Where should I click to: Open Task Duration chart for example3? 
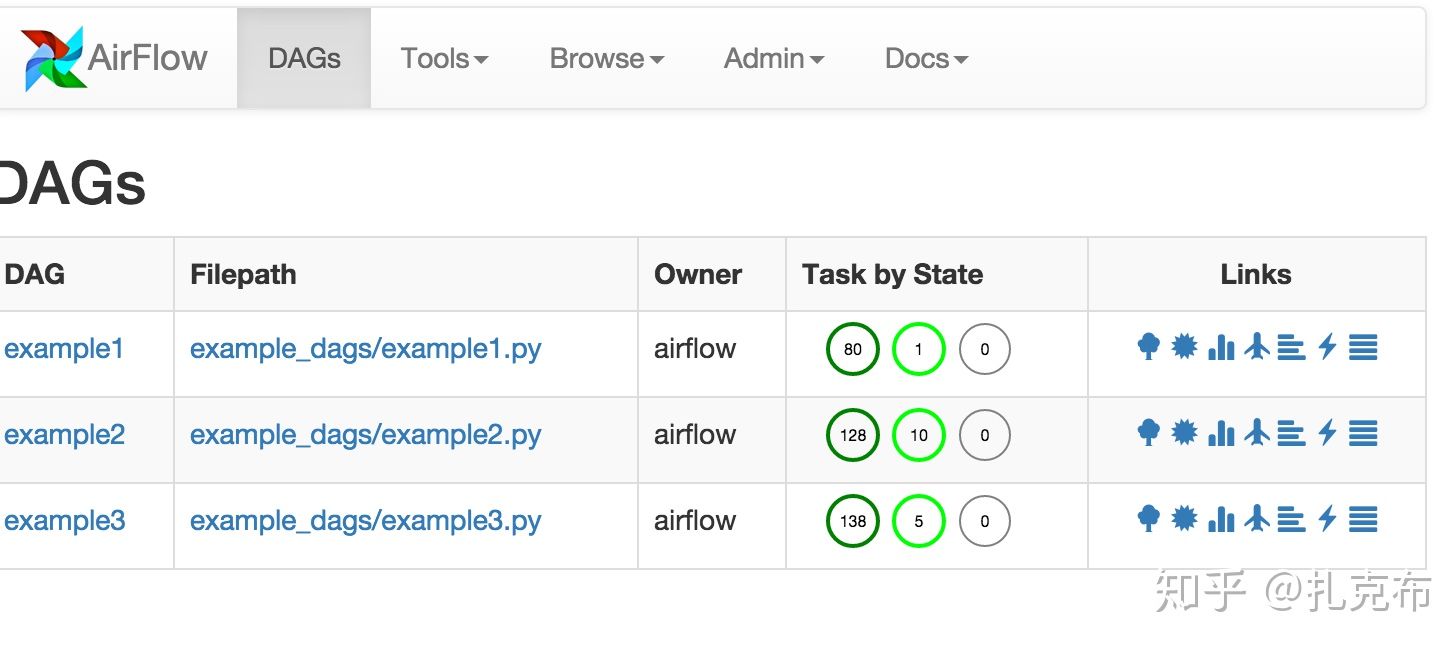point(1221,519)
